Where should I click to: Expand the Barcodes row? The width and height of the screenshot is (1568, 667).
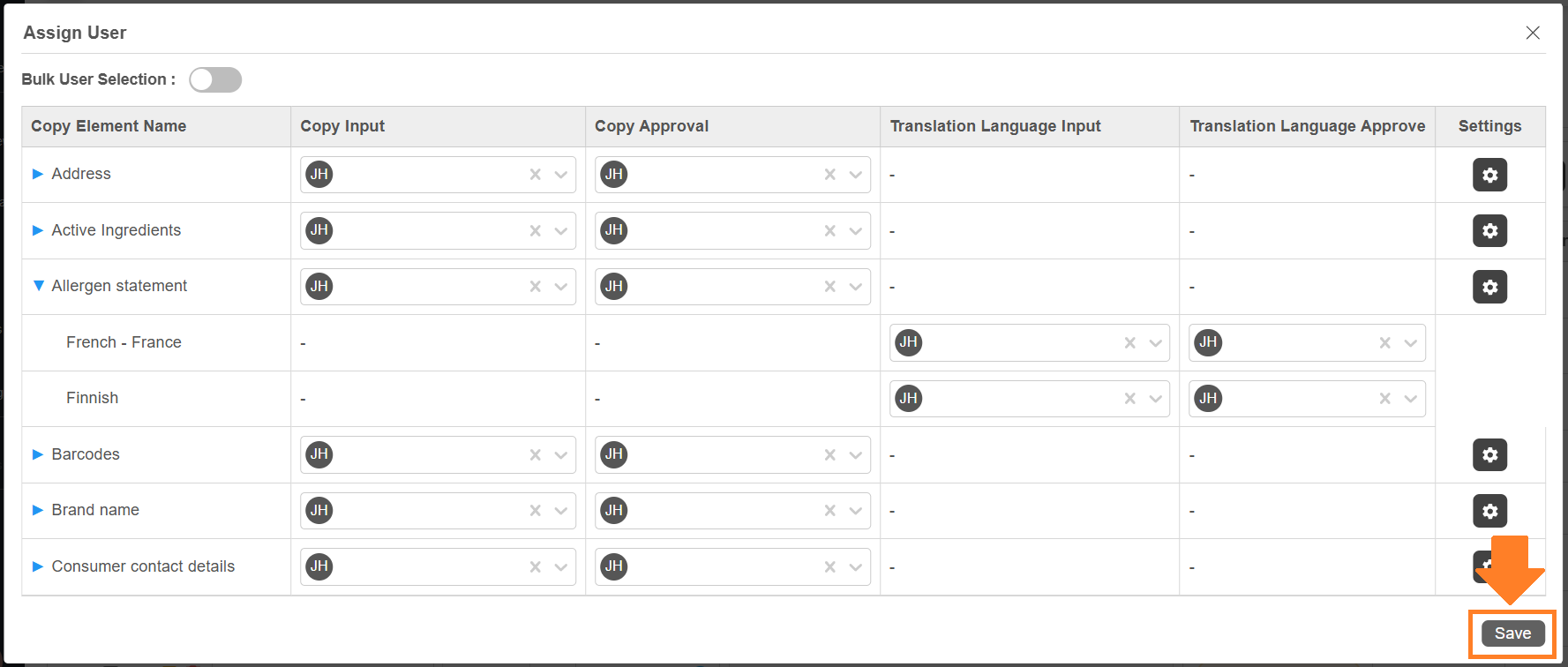(38, 454)
